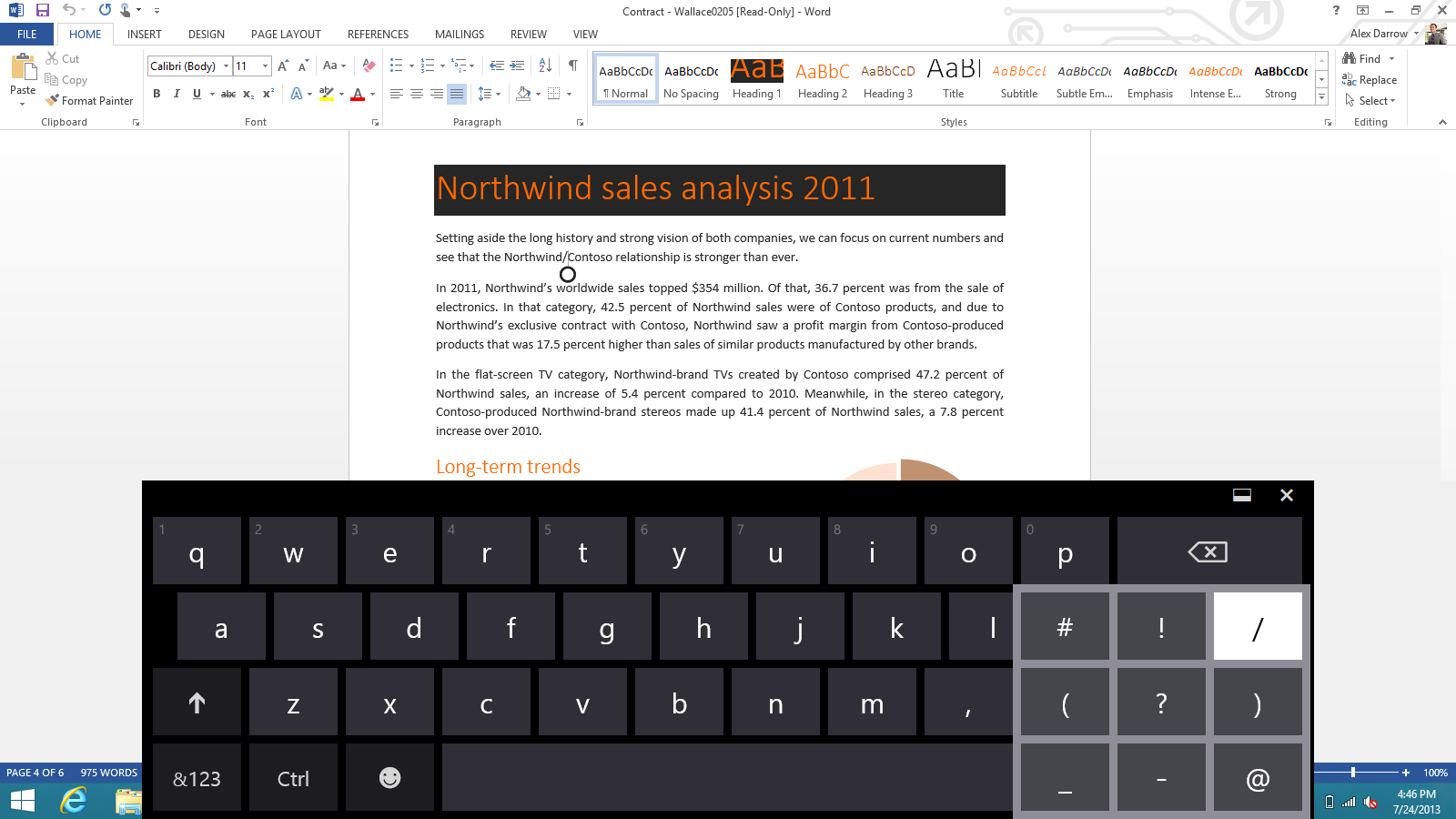Expand the Styles gallery More arrow
The image size is (1456, 819).
[x=1321, y=97]
